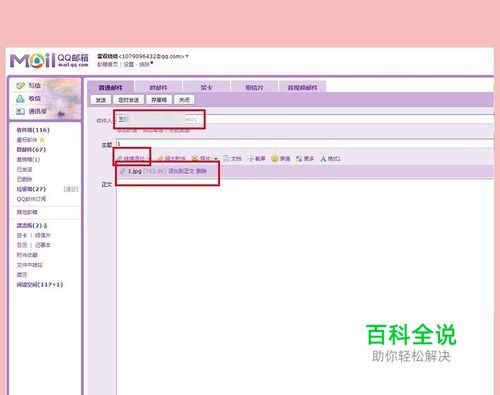Click the [清空] empty link beside 垃圾箱
The height and width of the screenshot is (395, 500).
pos(71,189)
